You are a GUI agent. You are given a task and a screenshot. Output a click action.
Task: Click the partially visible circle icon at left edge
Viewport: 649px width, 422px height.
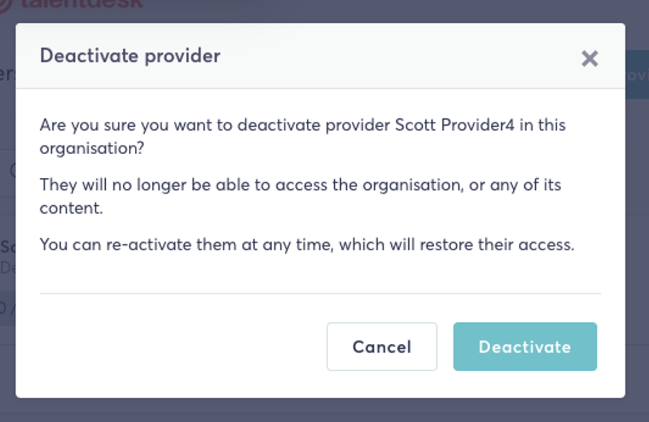[x=12, y=170]
